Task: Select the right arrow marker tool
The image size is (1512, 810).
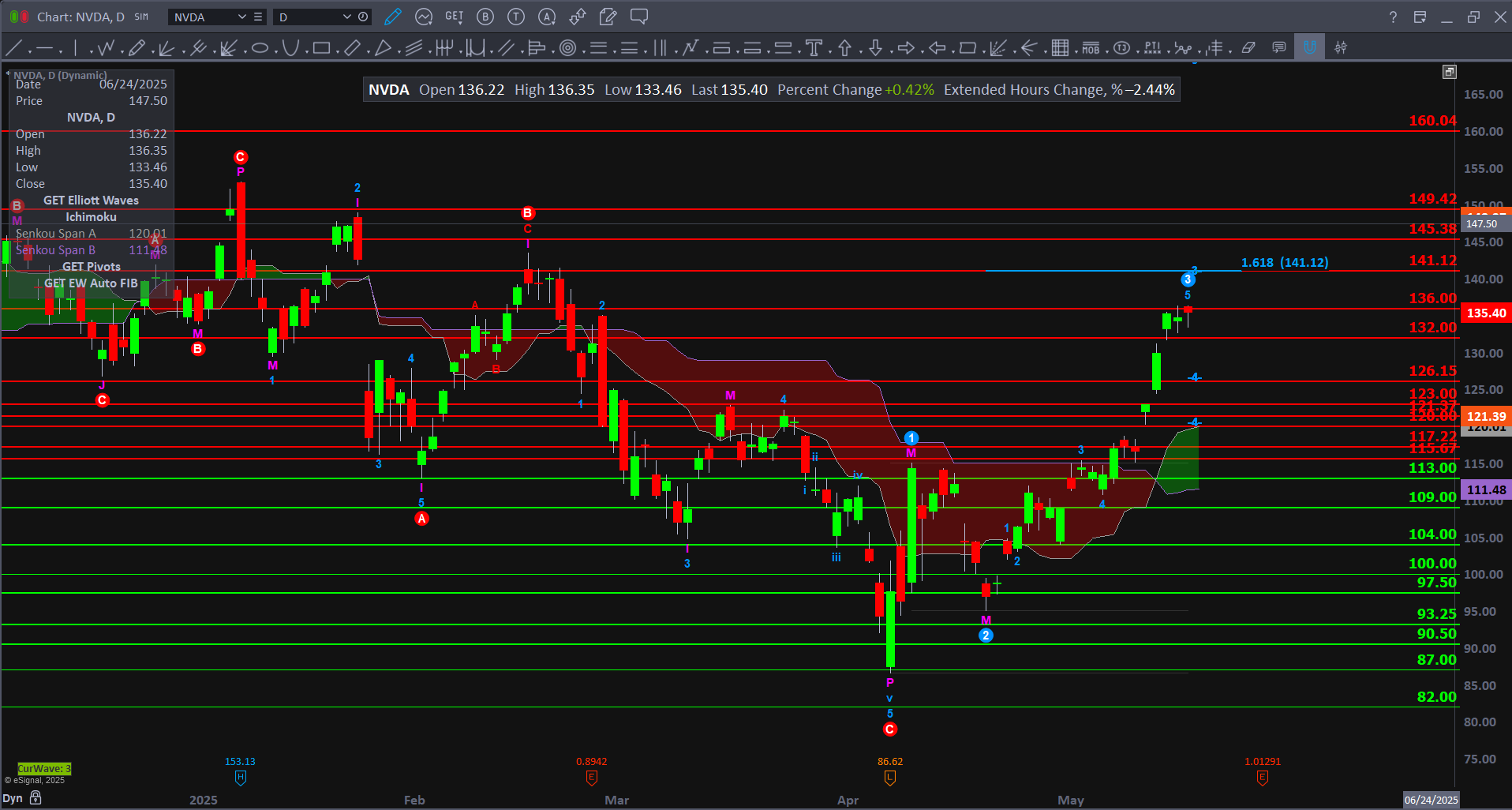Action: (x=906, y=48)
